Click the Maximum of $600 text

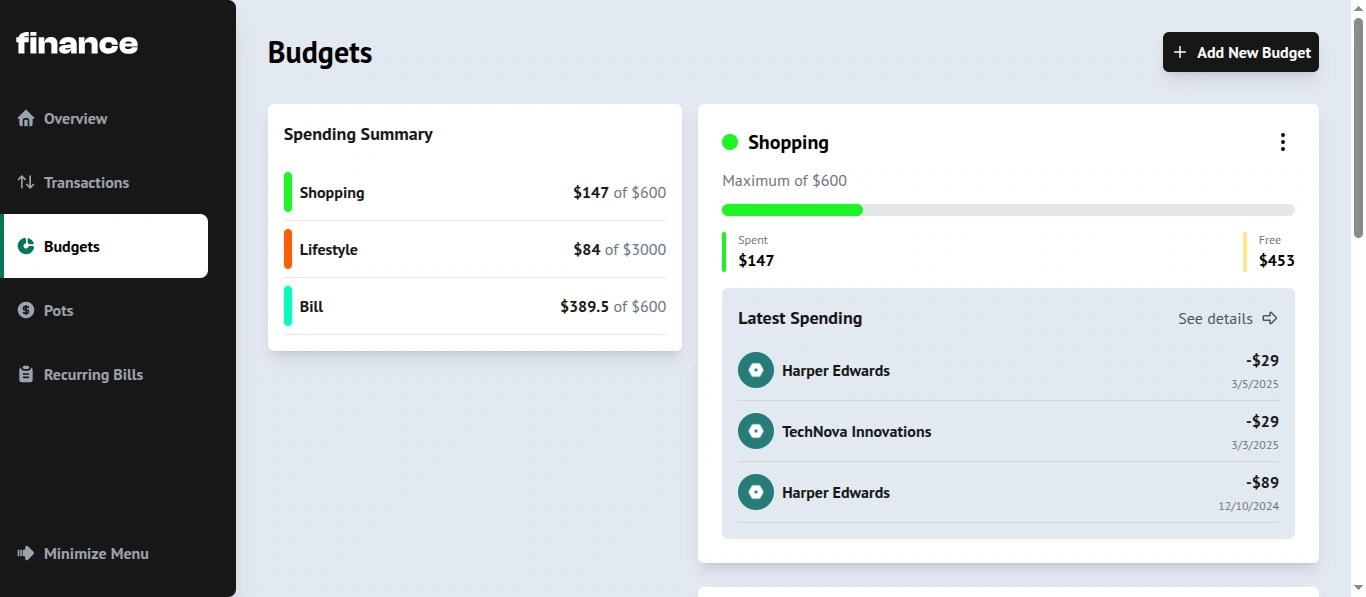click(785, 181)
